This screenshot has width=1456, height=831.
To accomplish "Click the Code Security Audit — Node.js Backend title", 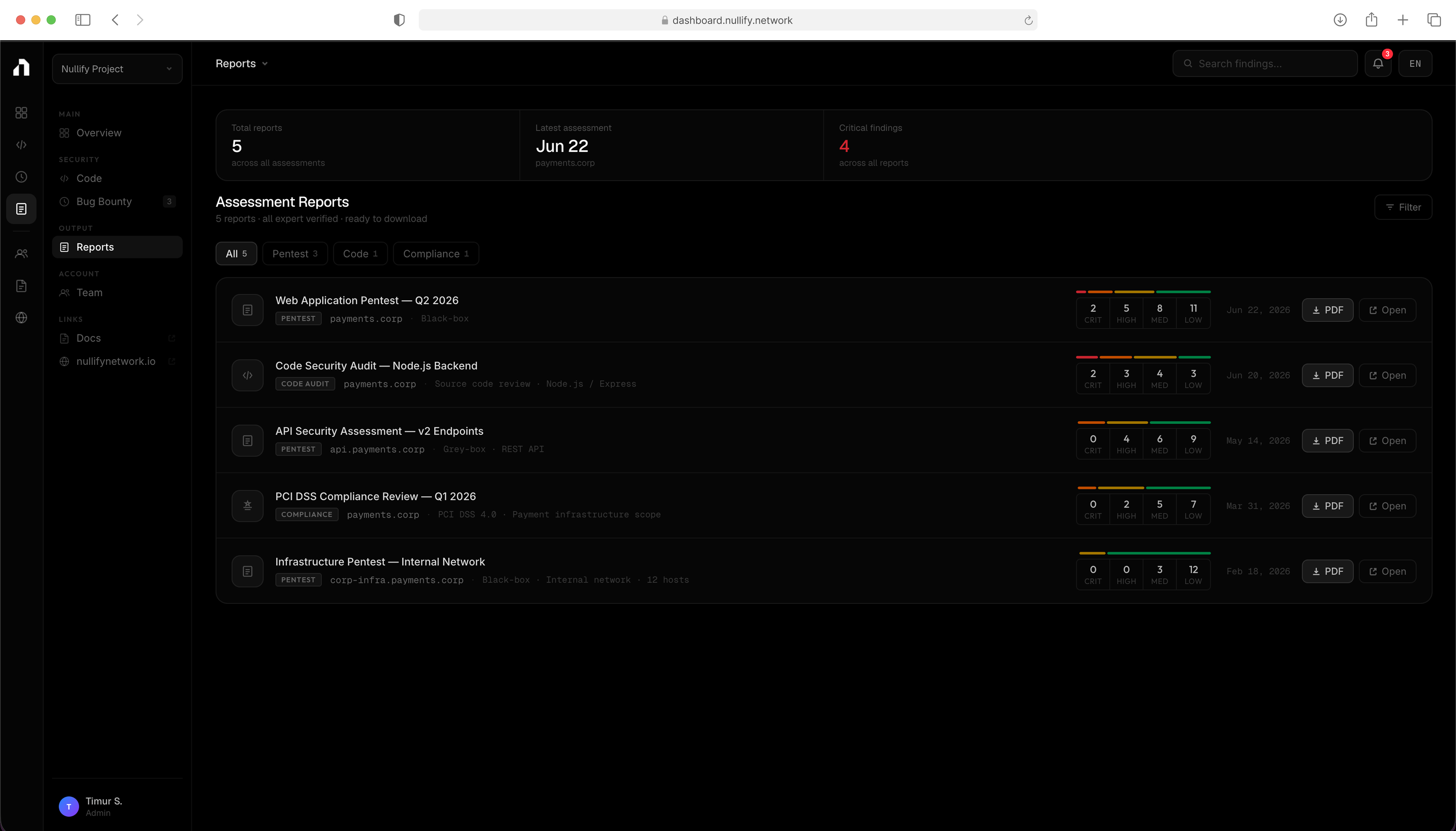I will click(377, 366).
